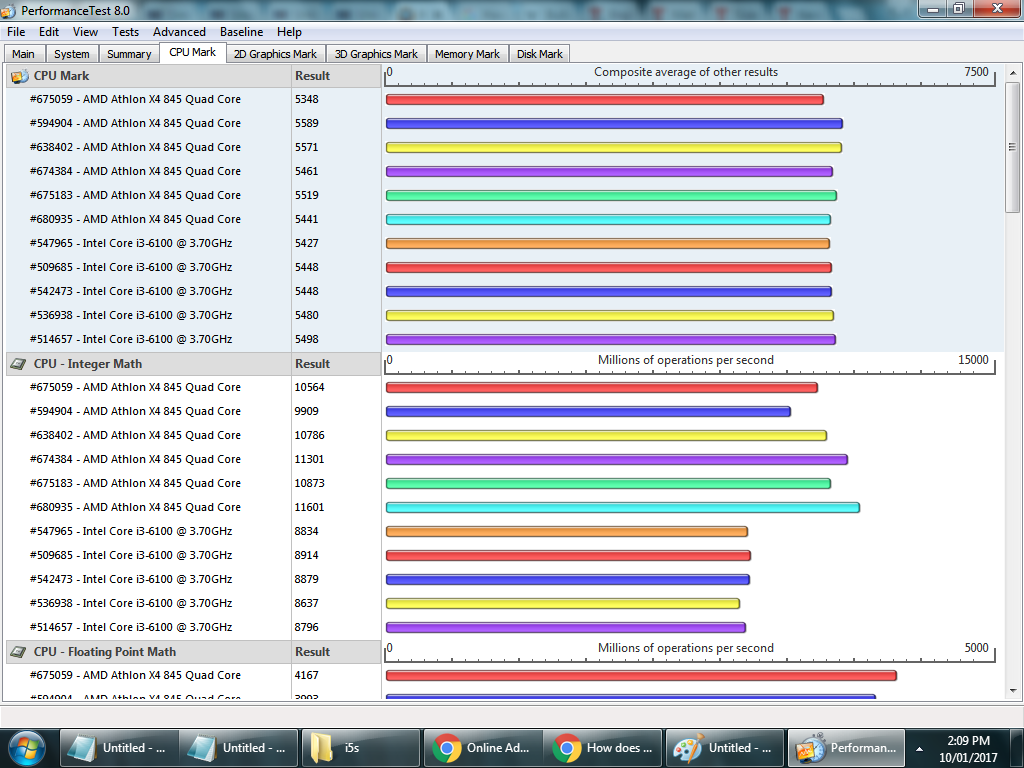
Task: Click the Integer Math result value 11301
Action: [x=310, y=459]
